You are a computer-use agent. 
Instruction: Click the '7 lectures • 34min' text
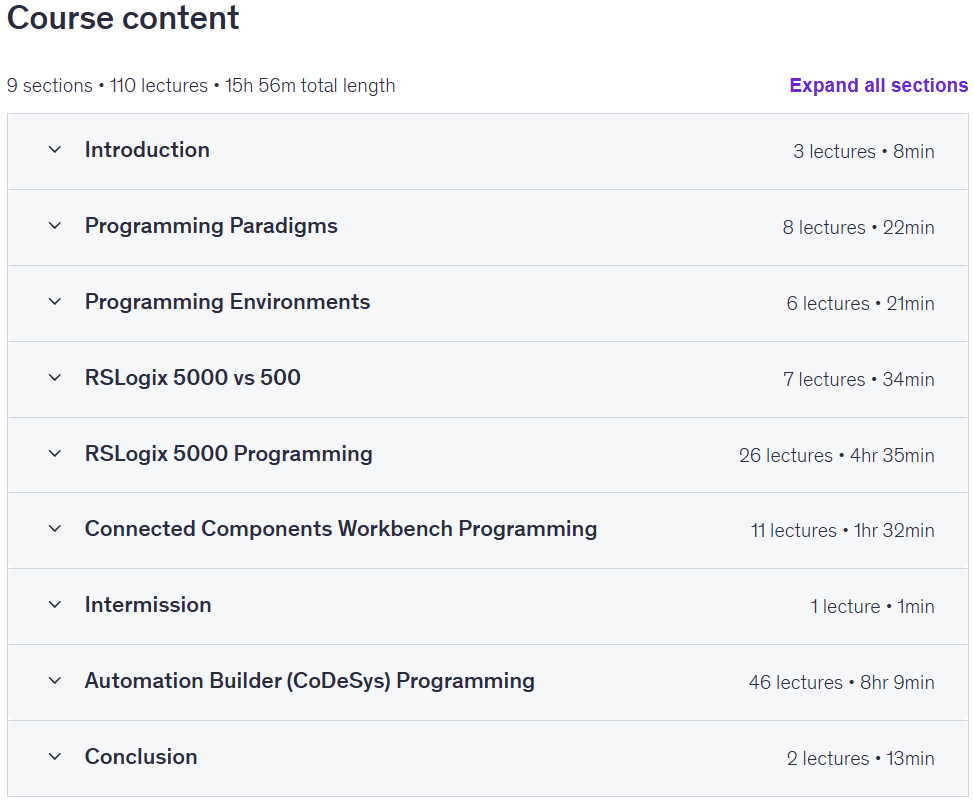[858, 380]
